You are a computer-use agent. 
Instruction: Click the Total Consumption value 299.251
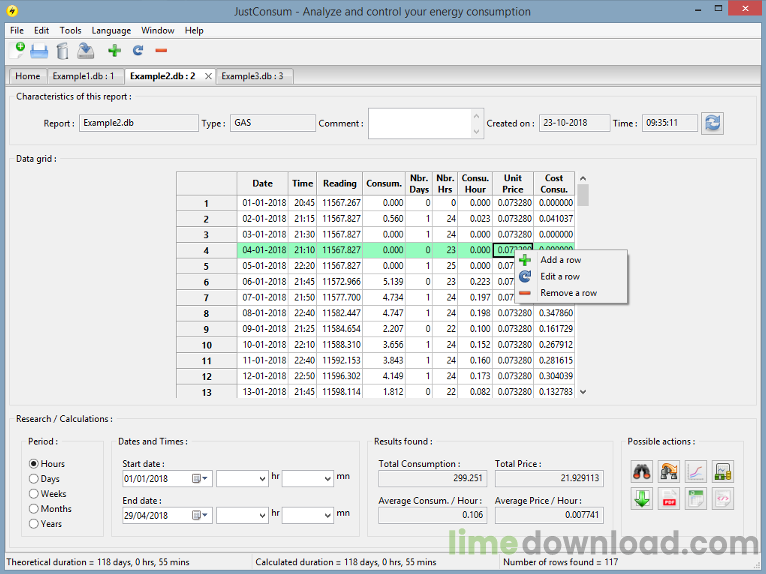point(432,478)
